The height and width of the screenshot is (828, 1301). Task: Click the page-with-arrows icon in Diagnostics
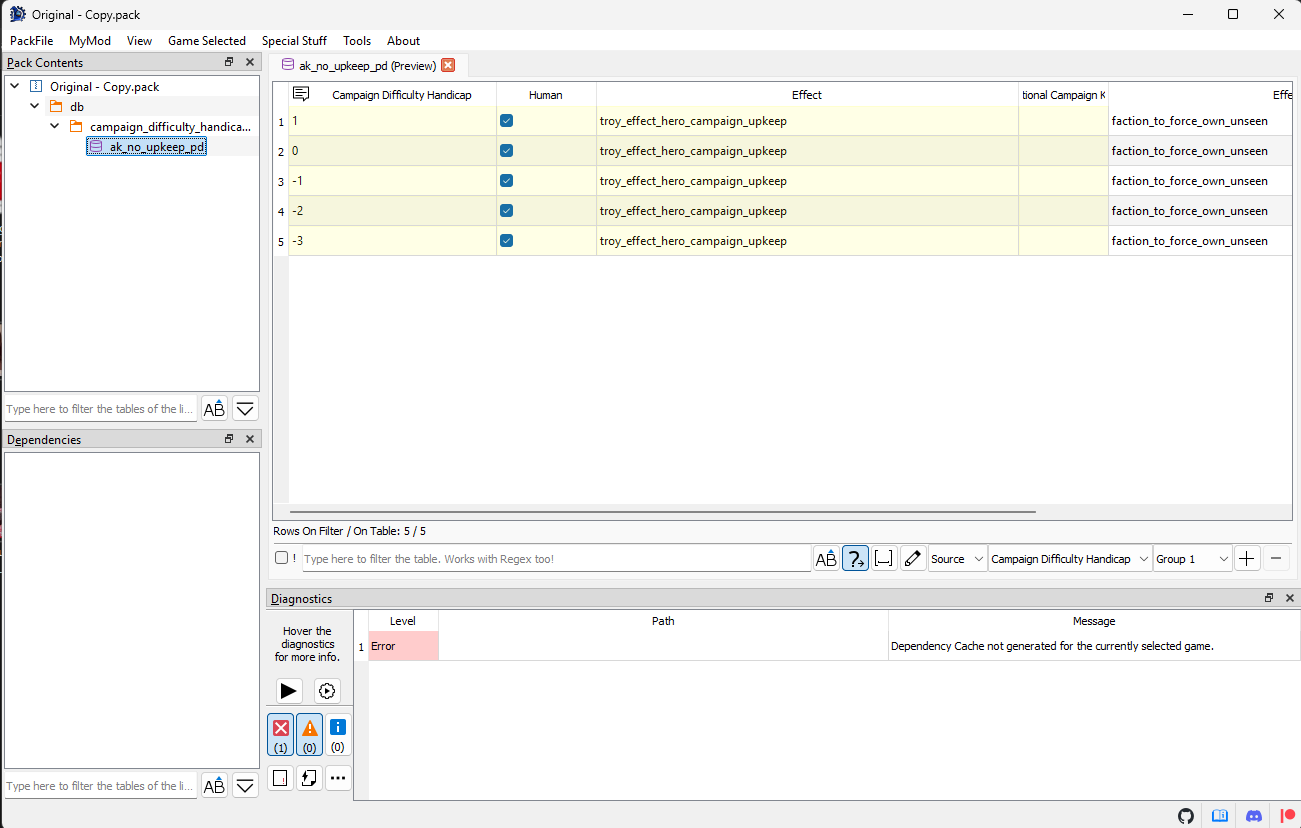pos(310,777)
